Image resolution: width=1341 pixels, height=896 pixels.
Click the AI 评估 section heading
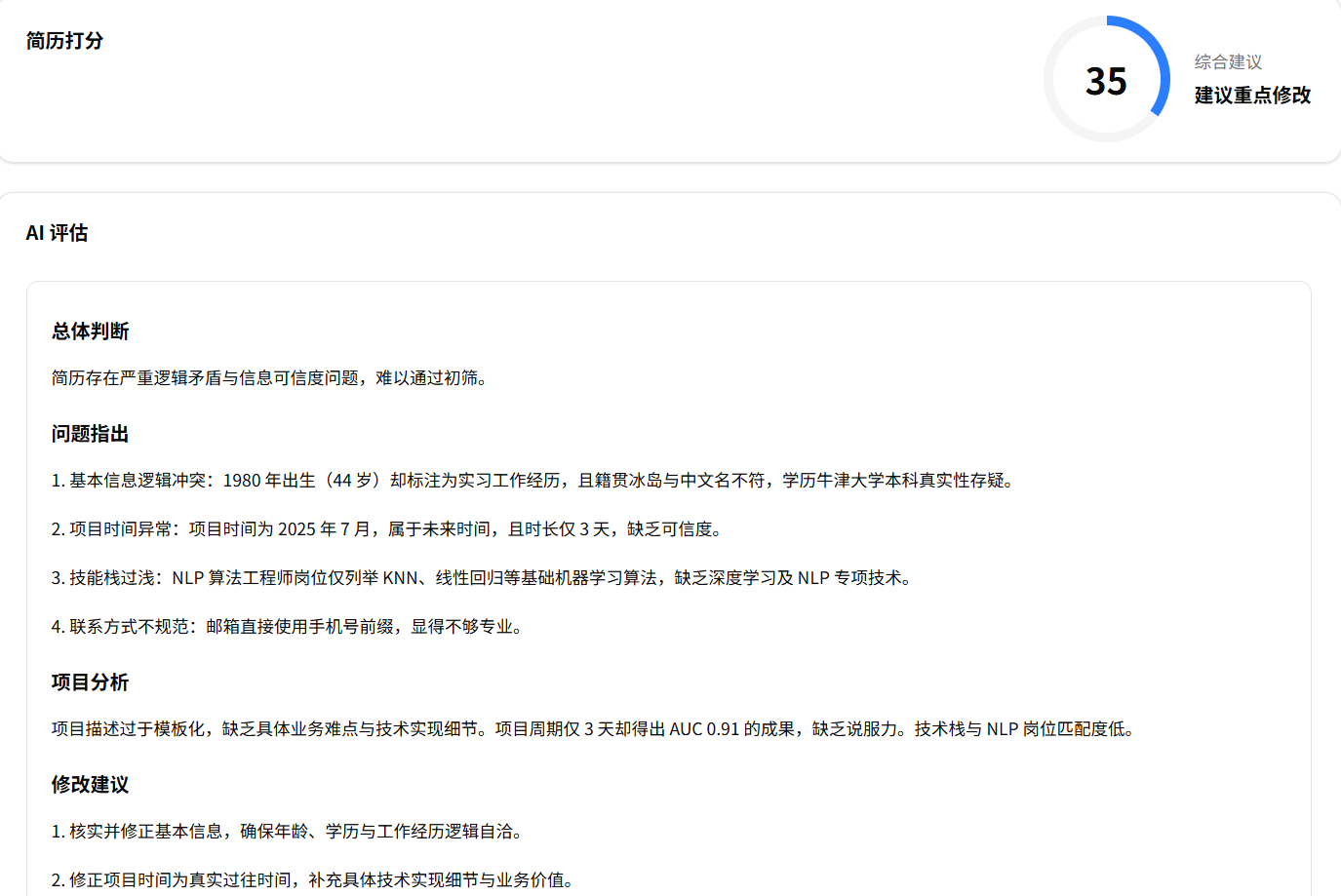(x=57, y=233)
